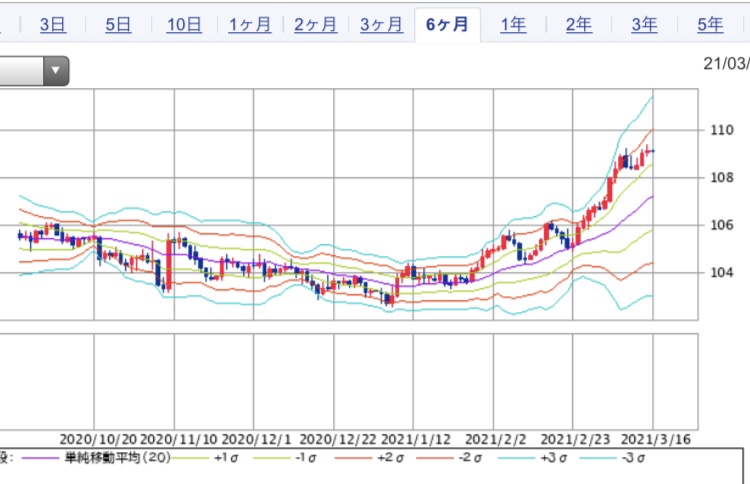Click the 2020/10/20 date axis label
The height and width of the screenshot is (484, 750).
pyautogui.click(x=98, y=440)
